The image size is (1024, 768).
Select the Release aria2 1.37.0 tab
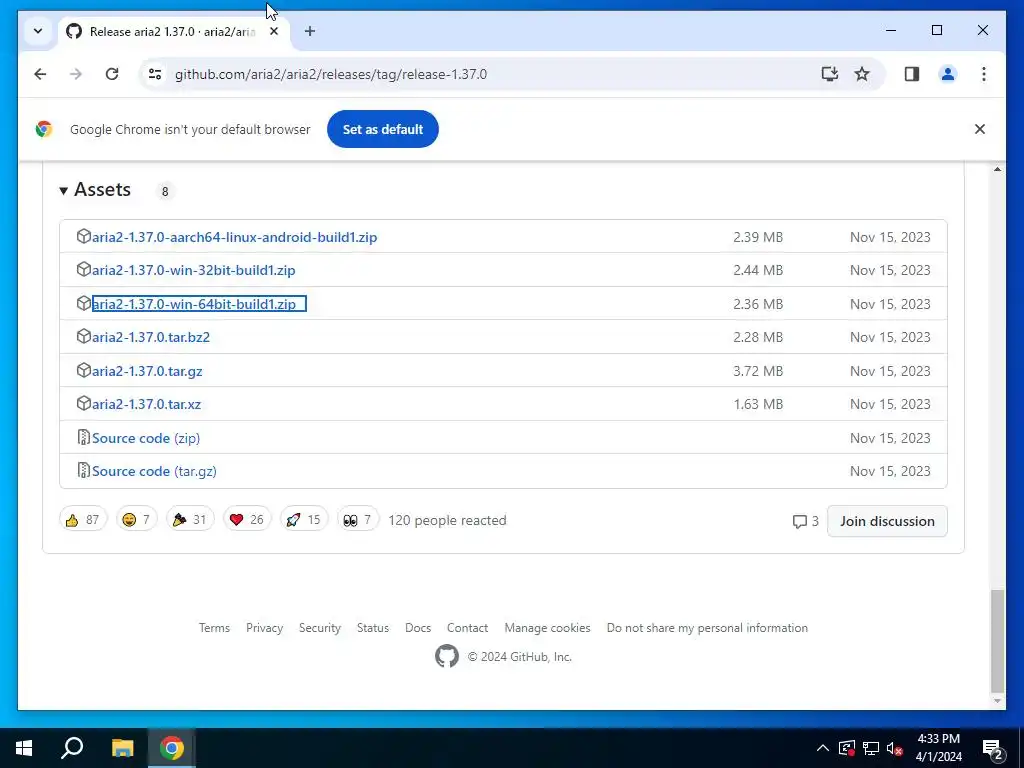click(x=172, y=31)
